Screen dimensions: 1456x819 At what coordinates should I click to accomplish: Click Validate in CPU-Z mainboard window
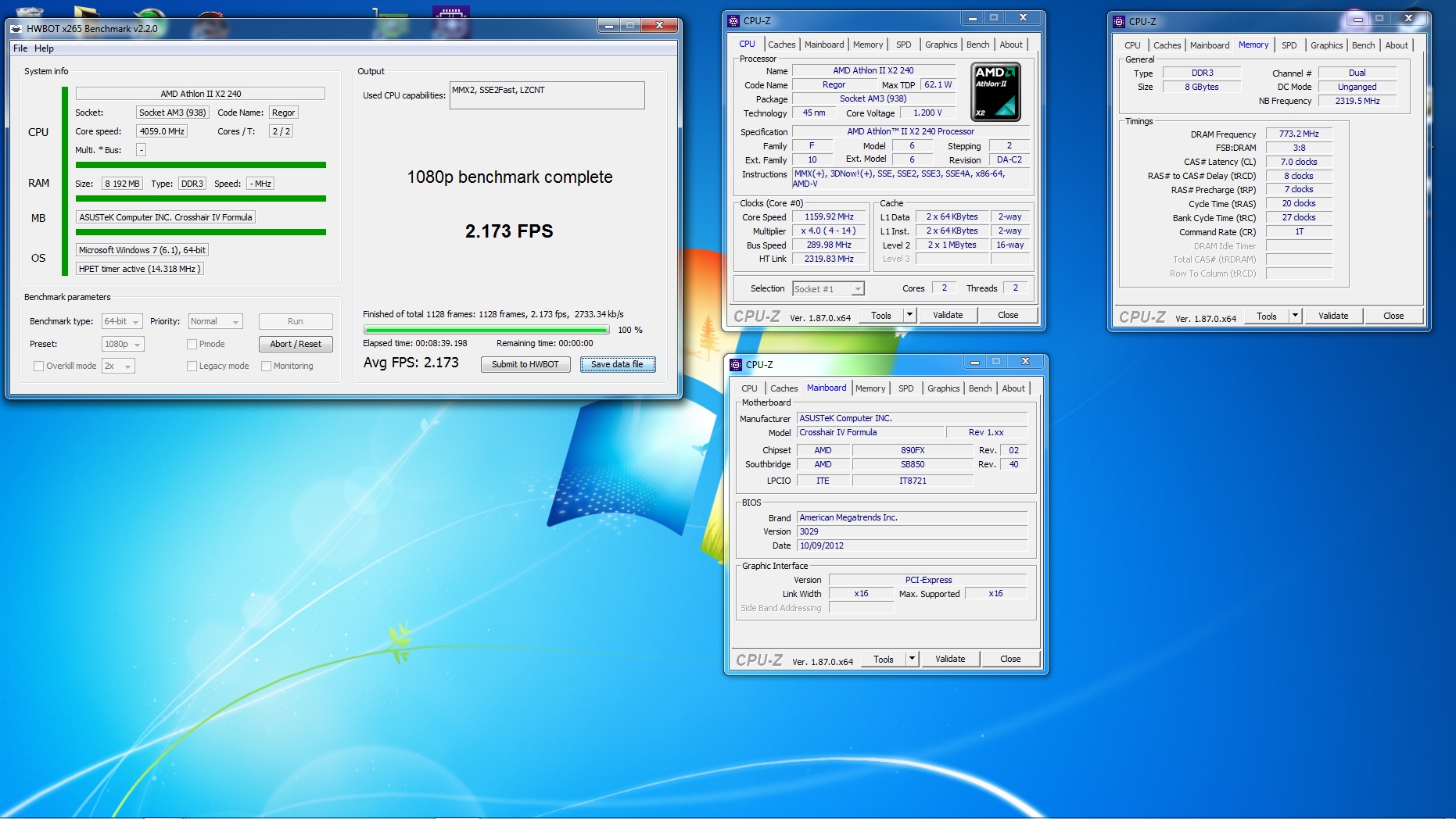[x=950, y=660]
